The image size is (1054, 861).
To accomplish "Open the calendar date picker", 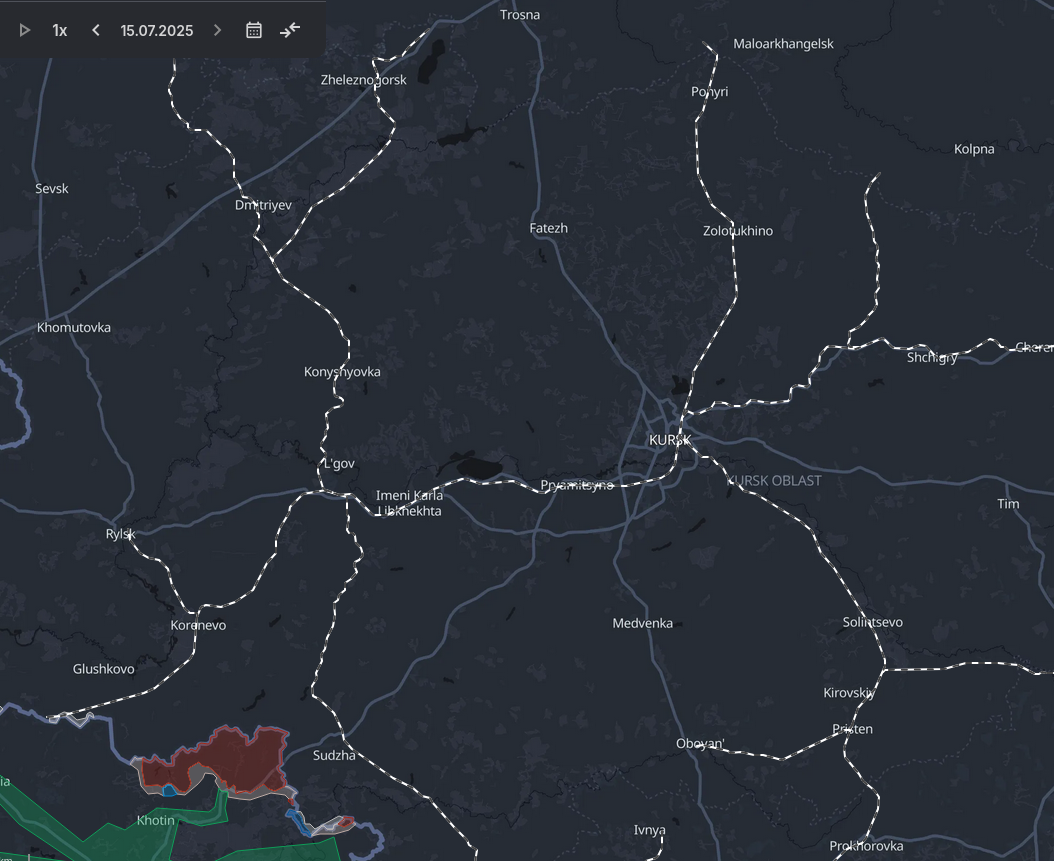I will (253, 30).
